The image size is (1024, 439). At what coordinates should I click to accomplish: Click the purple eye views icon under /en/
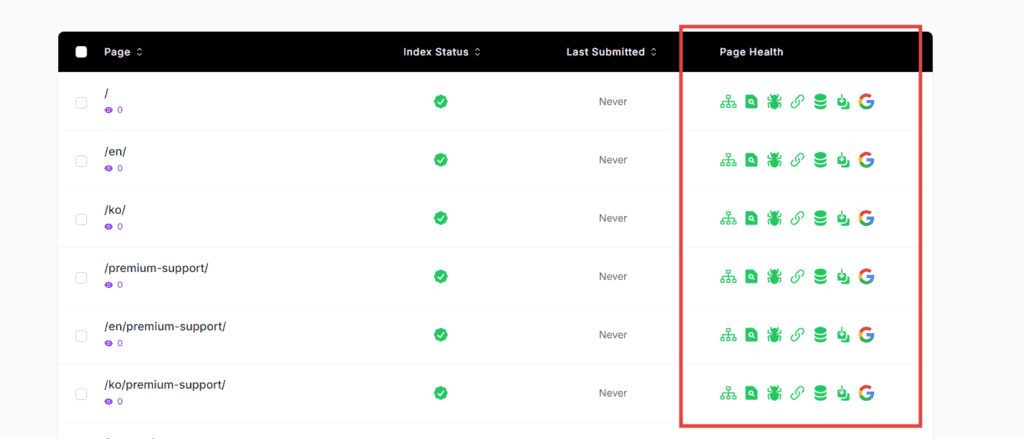pyautogui.click(x=108, y=169)
